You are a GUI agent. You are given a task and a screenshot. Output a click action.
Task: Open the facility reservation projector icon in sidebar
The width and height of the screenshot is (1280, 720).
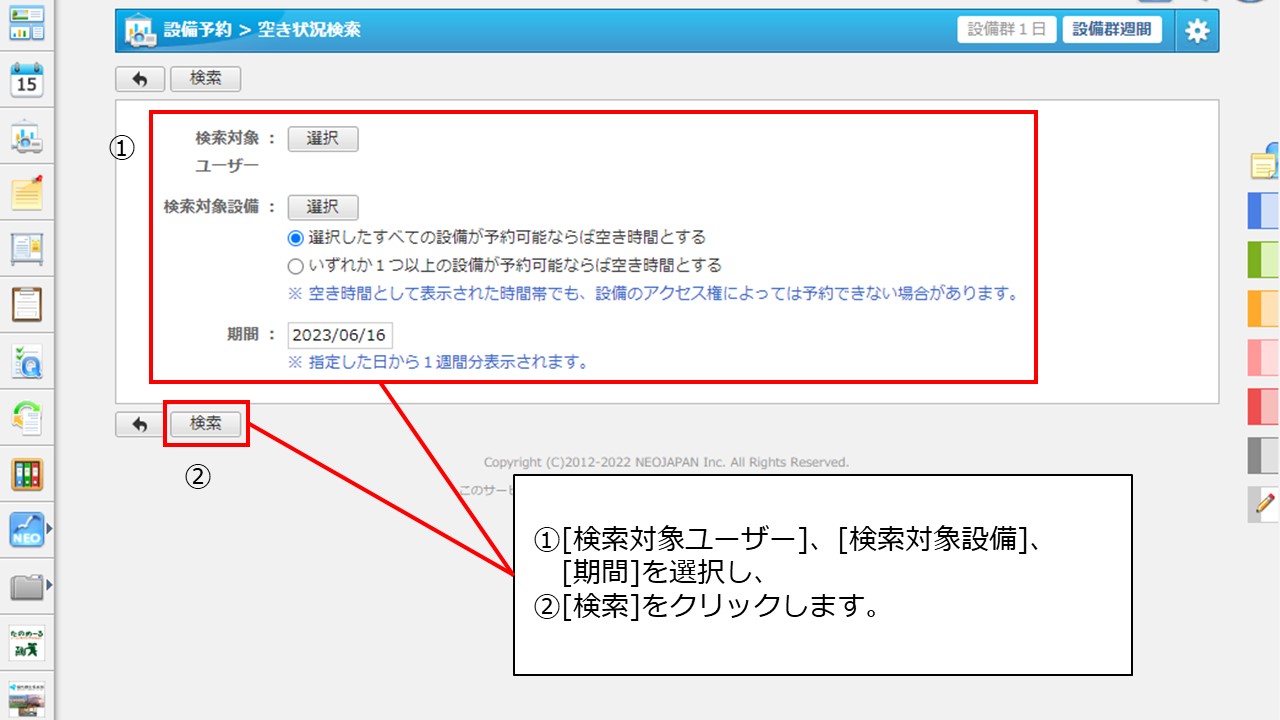tap(27, 137)
